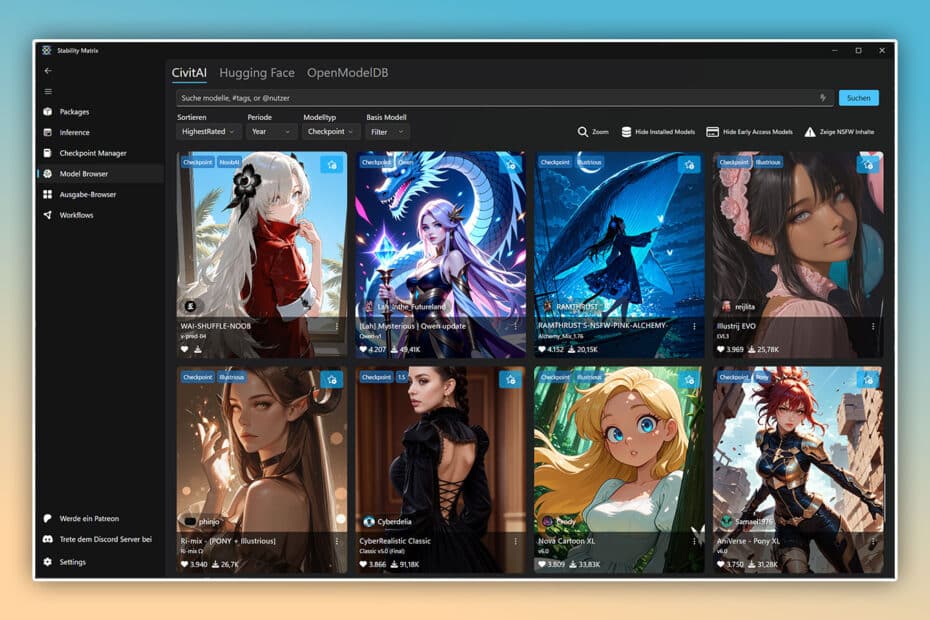The image size is (930, 620).
Task: Open the Modelltyp Checkpoint dropdown
Action: 331,130
